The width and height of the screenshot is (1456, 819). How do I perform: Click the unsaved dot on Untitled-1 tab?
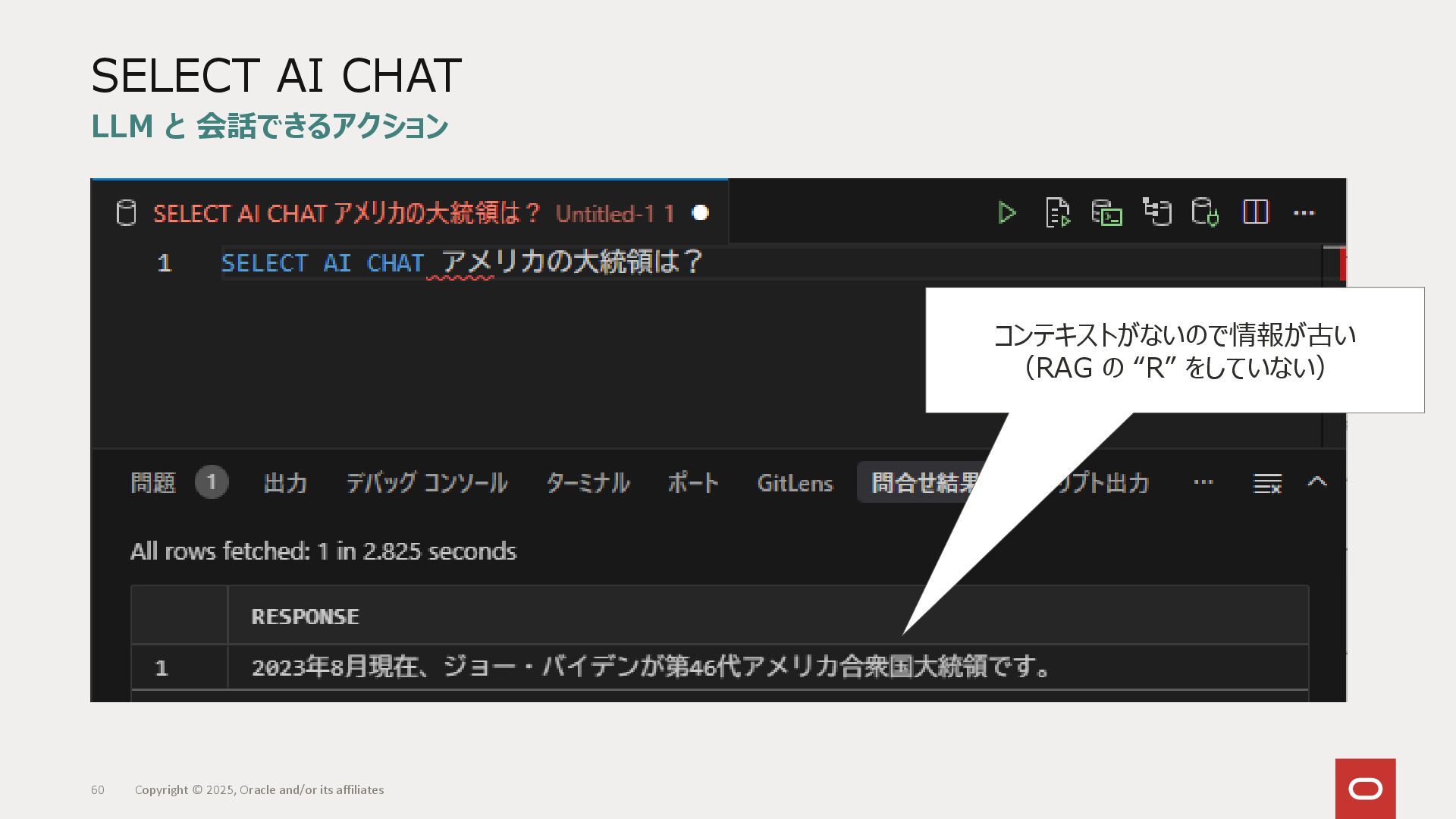[700, 213]
